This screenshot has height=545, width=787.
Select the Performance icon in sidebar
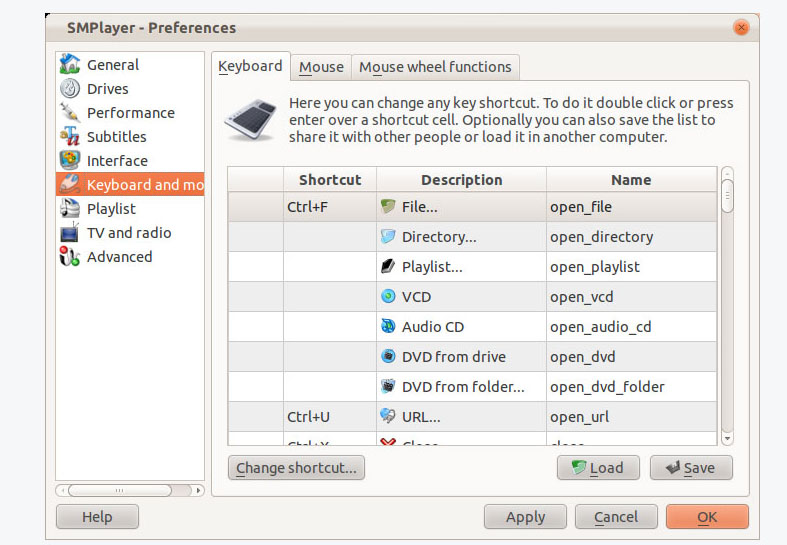point(70,112)
